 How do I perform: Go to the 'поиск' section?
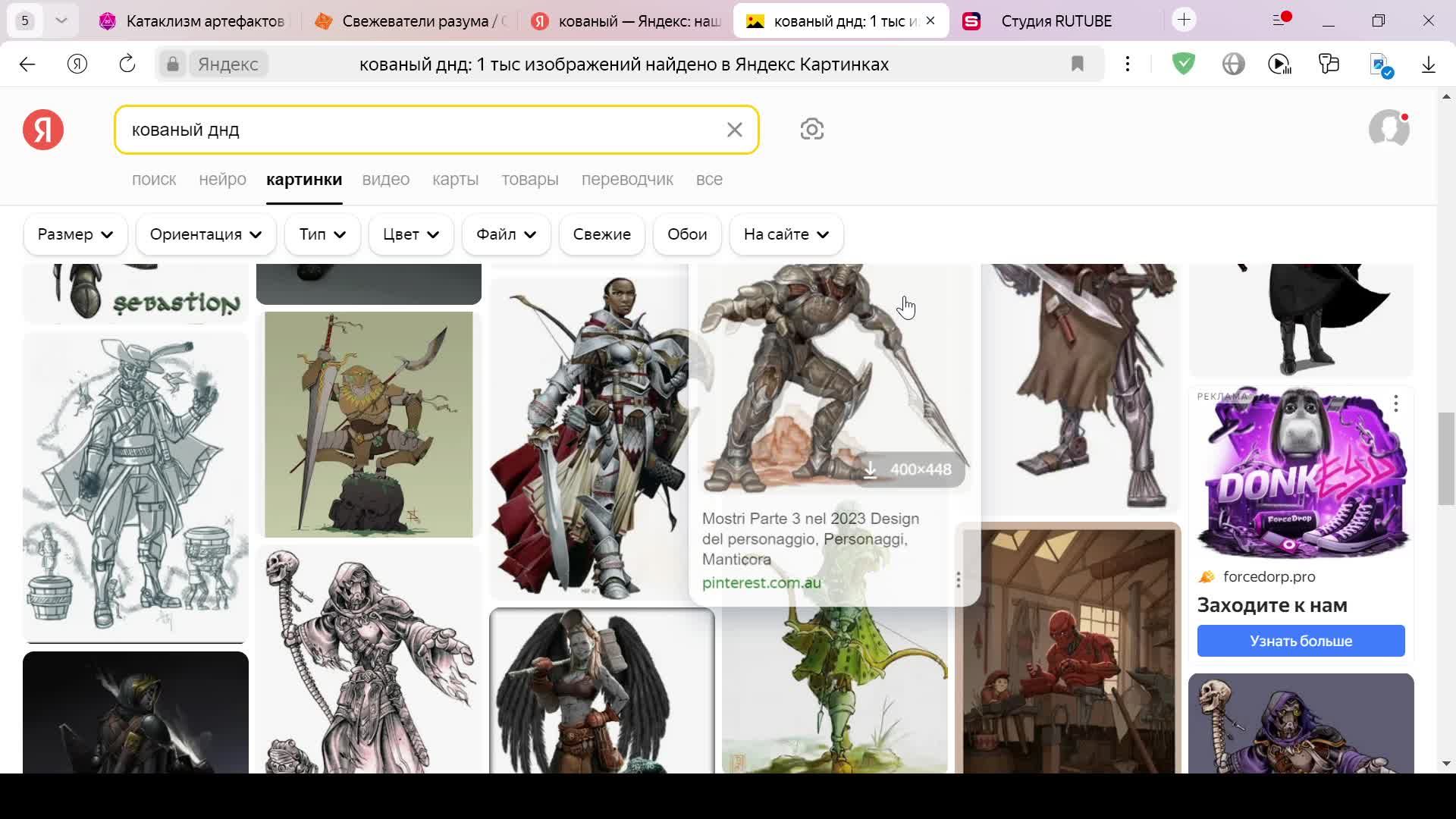pyautogui.click(x=154, y=180)
